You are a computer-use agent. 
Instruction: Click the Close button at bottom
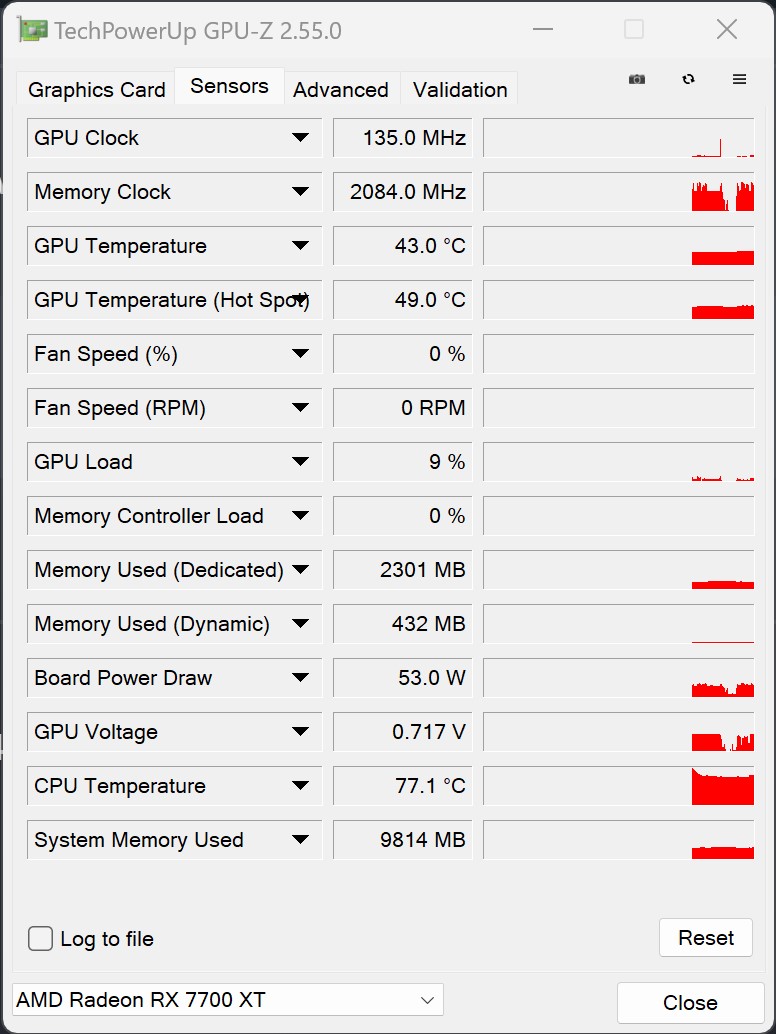[690, 1003]
